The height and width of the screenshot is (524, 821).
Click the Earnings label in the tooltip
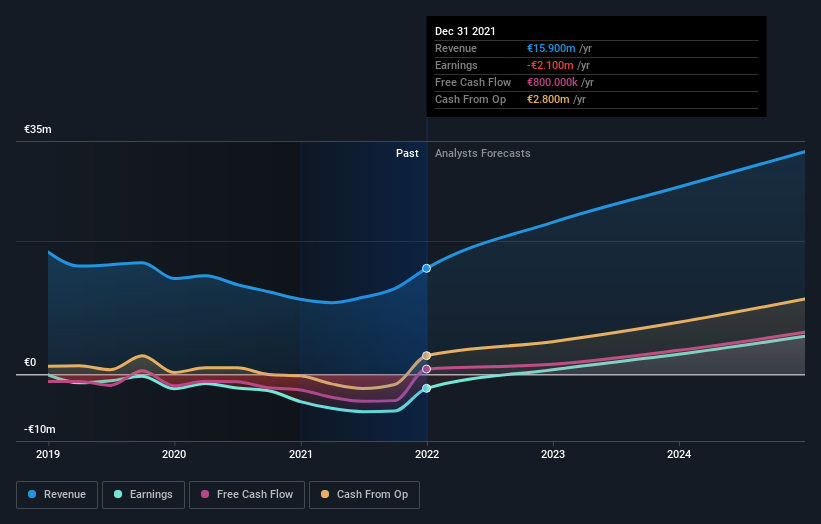pos(456,65)
